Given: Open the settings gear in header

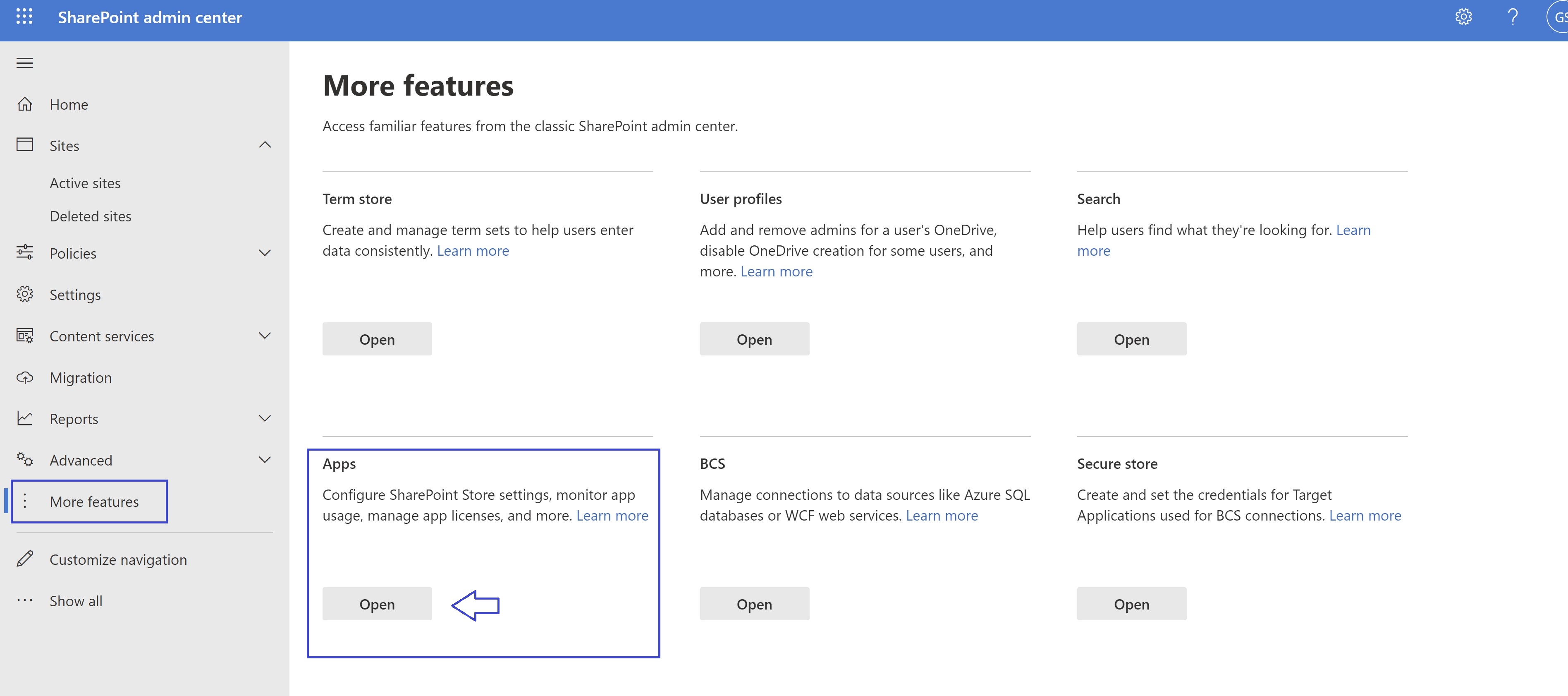Looking at the screenshot, I should click(x=1463, y=17).
